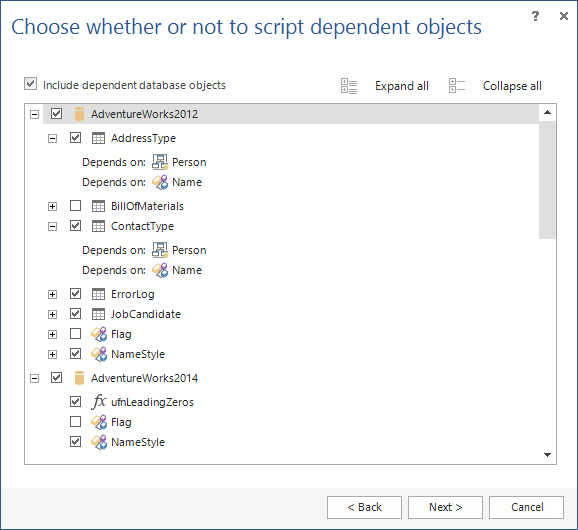Click the Name type icon under AddressType
578x530 pixels.
(160, 182)
